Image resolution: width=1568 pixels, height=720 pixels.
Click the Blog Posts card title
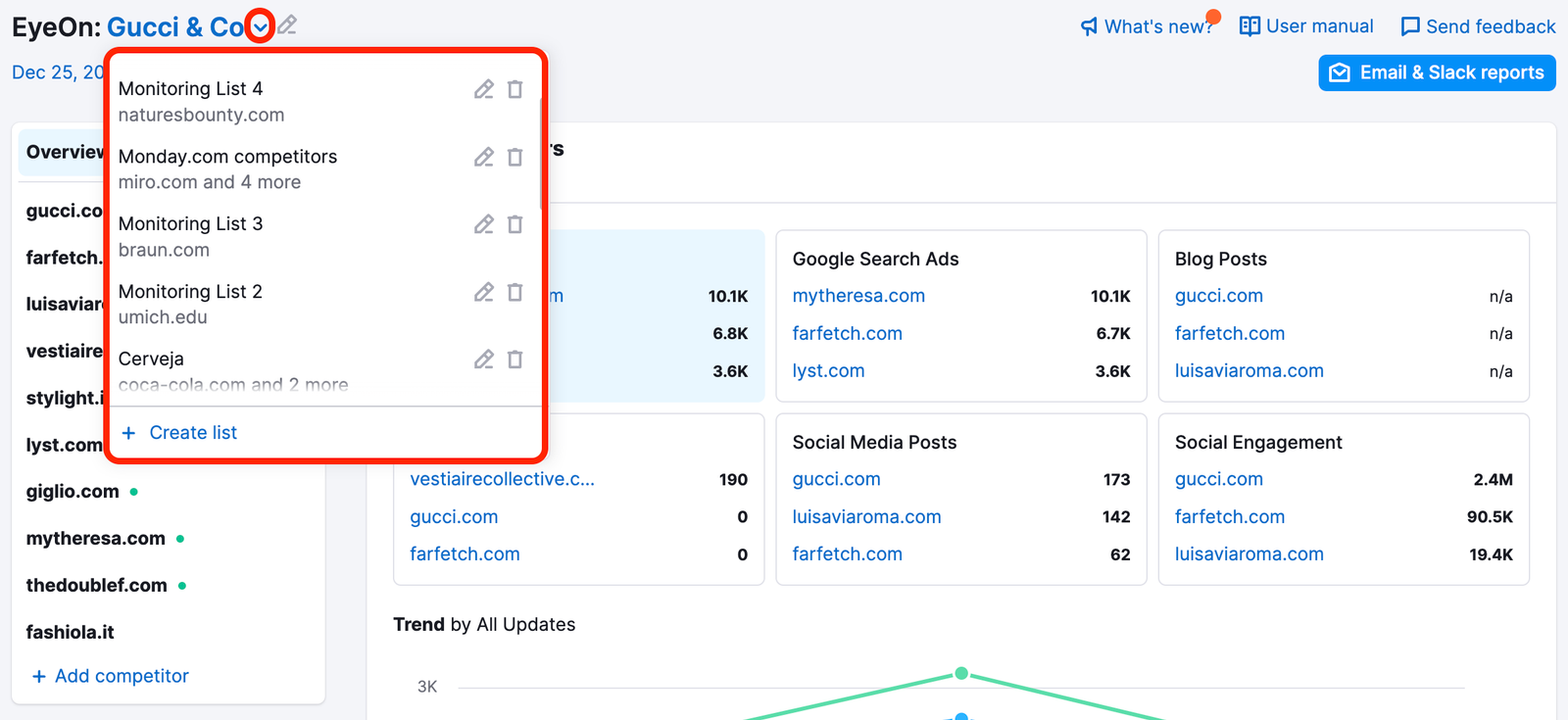tap(1220, 259)
